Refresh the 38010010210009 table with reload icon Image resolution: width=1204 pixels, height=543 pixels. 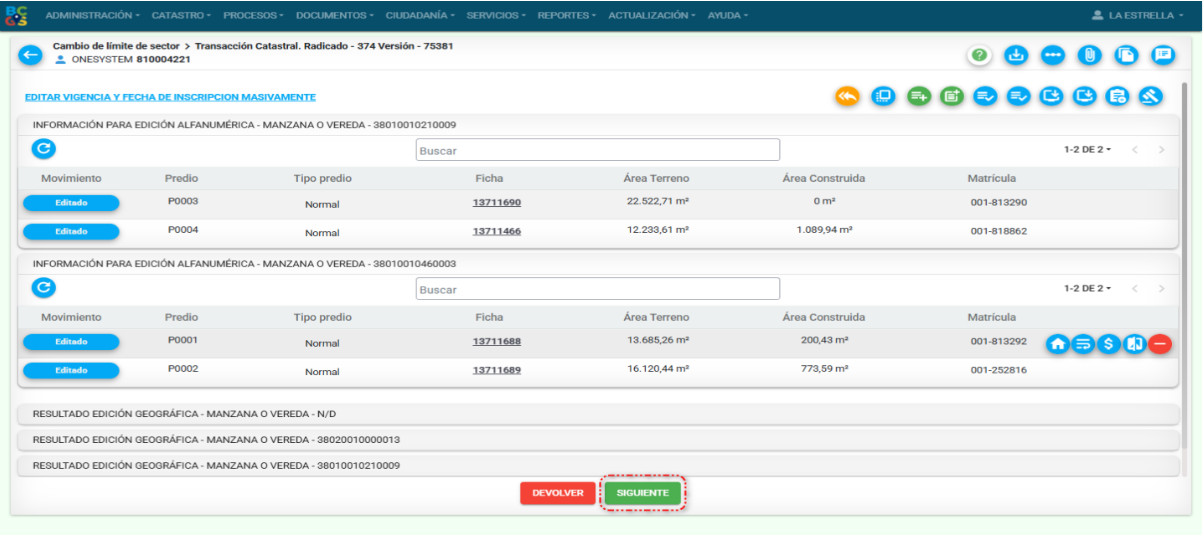(x=43, y=149)
